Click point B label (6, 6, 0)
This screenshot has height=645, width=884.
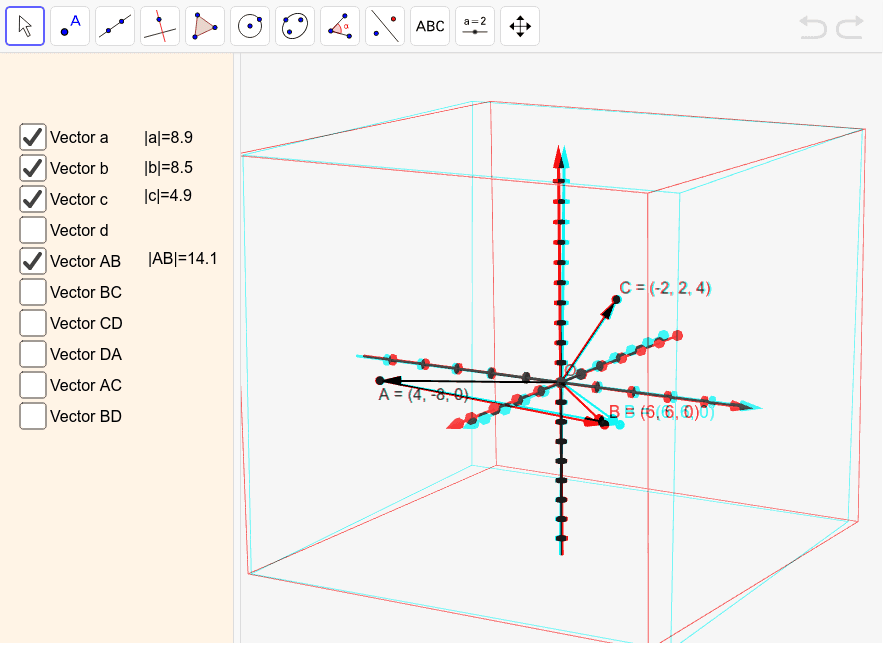[661, 412]
